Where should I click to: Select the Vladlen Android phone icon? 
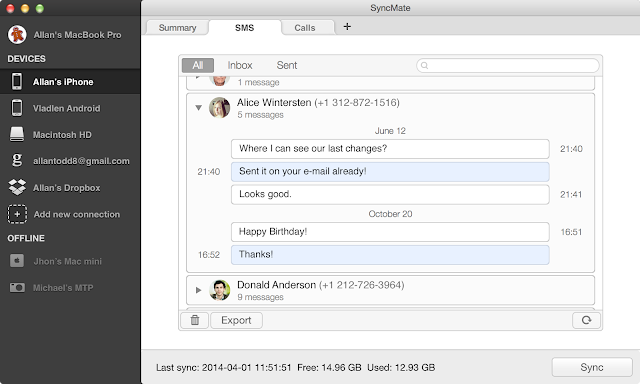[17, 108]
